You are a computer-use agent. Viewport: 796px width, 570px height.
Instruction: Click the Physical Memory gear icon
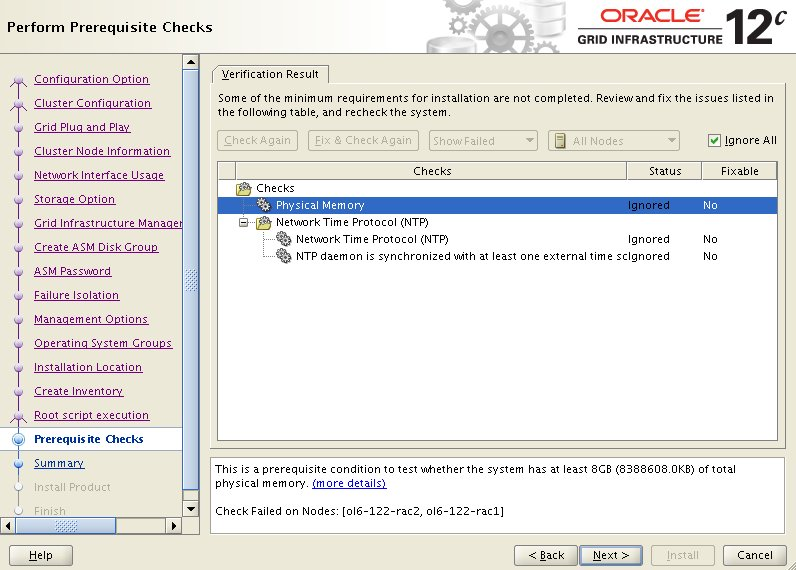click(263, 205)
